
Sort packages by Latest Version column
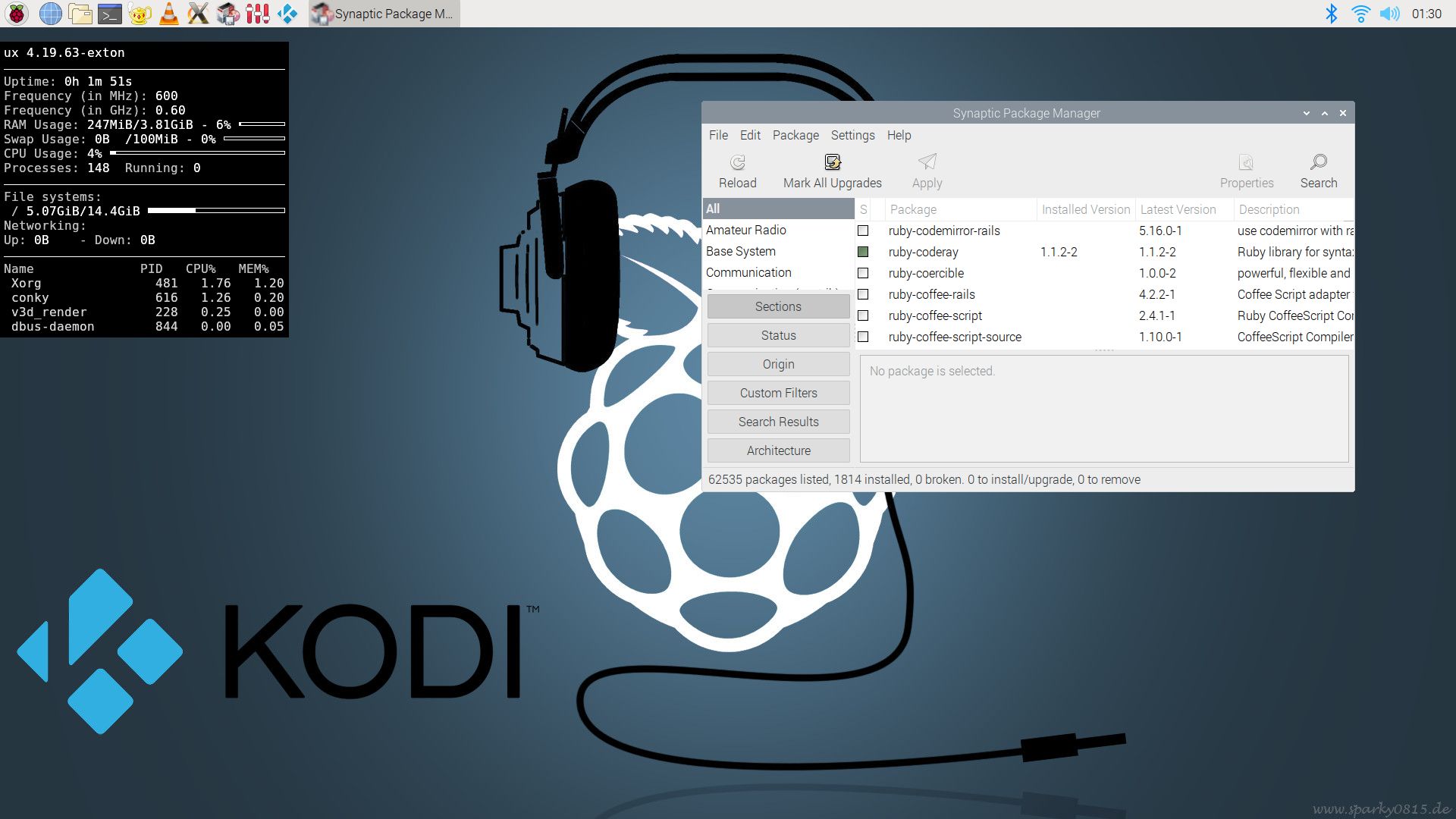click(x=1178, y=209)
